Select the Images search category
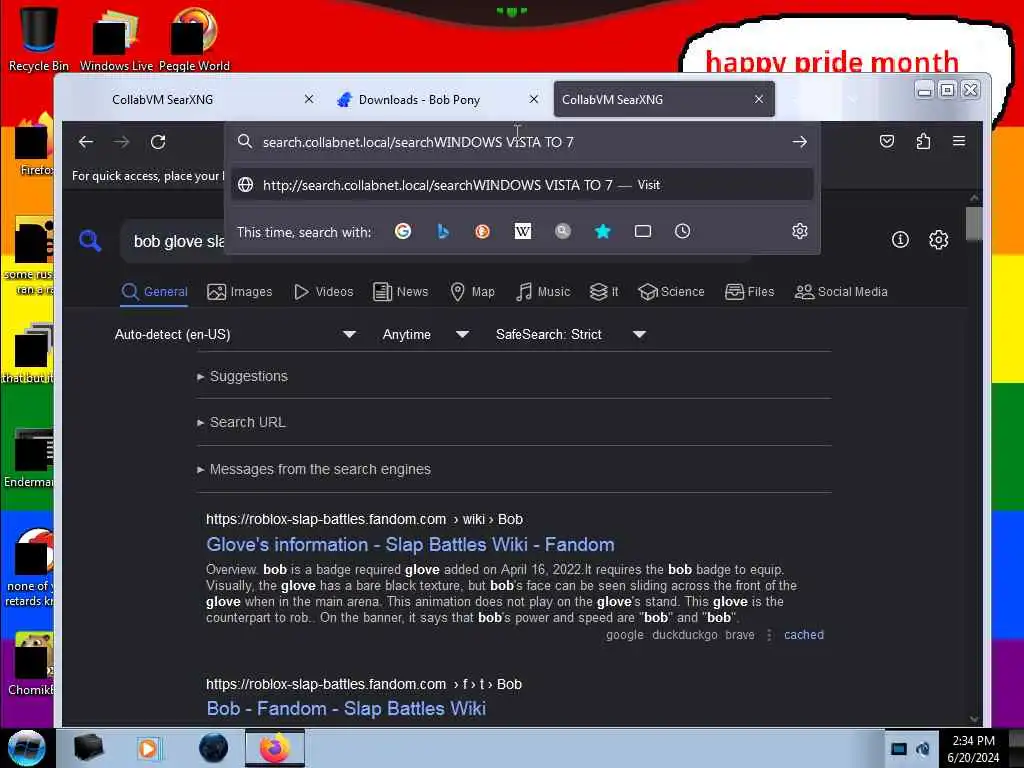Image resolution: width=1024 pixels, height=768 pixels. point(240,292)
